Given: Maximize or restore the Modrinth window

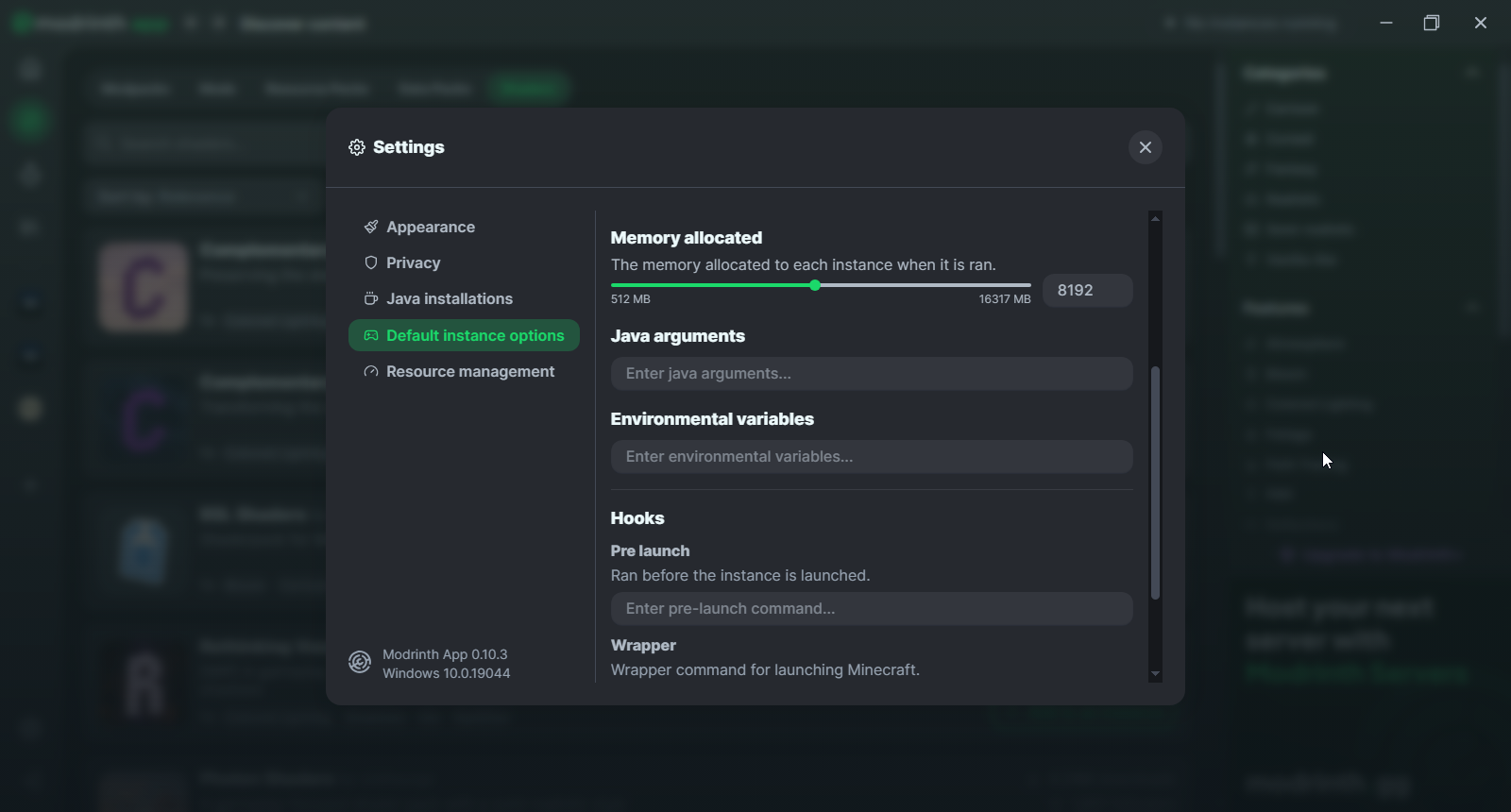Looking at the screenshot, I should point(1432,23).
